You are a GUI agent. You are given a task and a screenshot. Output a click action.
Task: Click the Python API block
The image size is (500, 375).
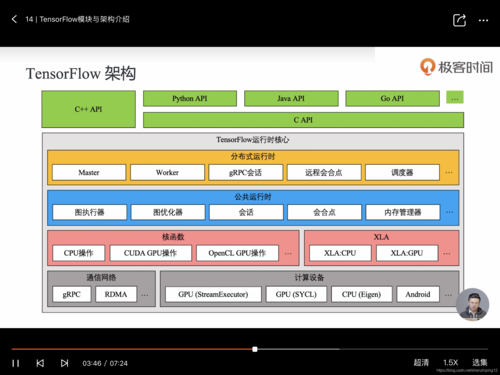pyautogui.click(x=190, y=98)
